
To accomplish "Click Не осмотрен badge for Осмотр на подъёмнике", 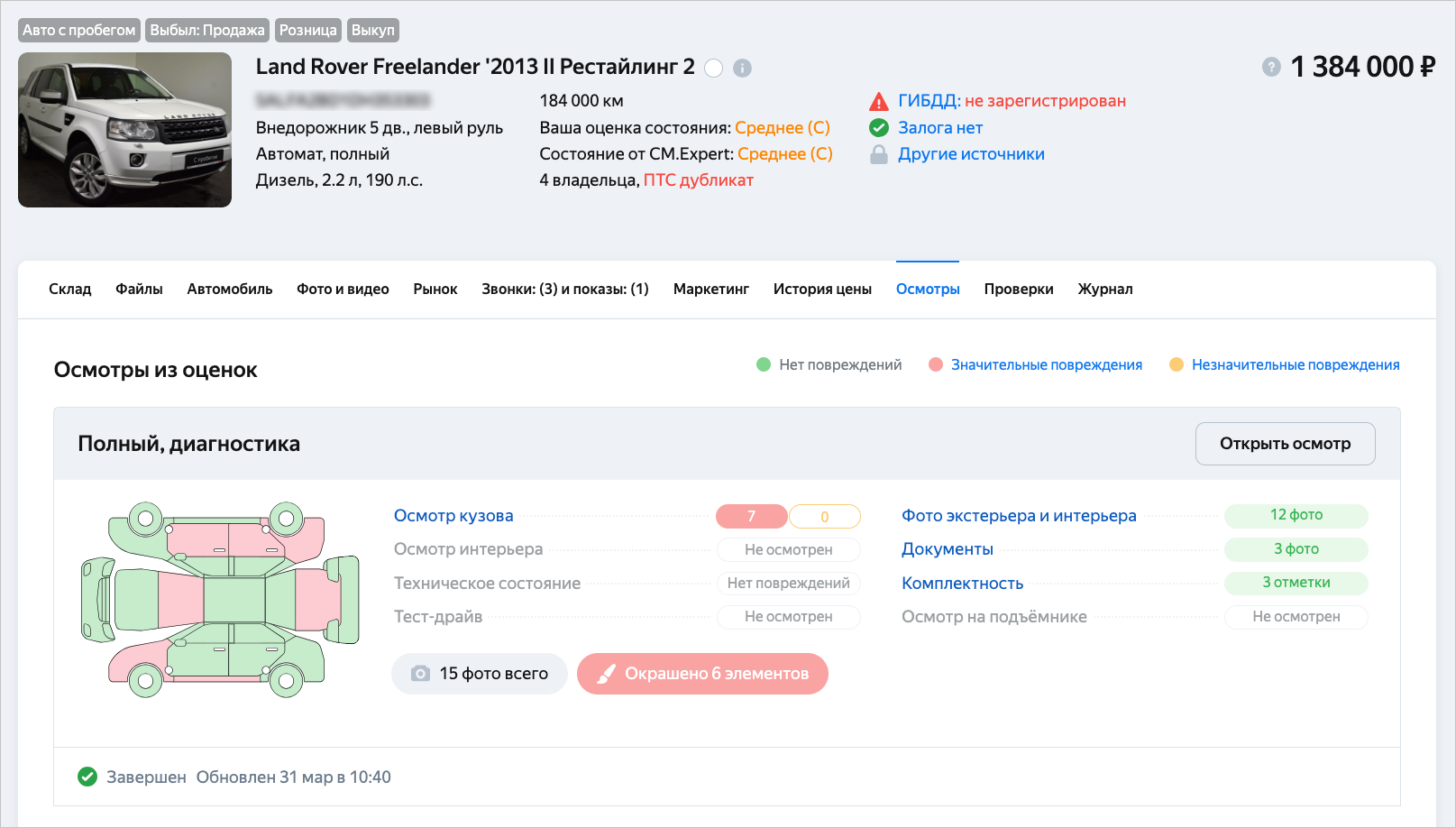I will 1296,617.
